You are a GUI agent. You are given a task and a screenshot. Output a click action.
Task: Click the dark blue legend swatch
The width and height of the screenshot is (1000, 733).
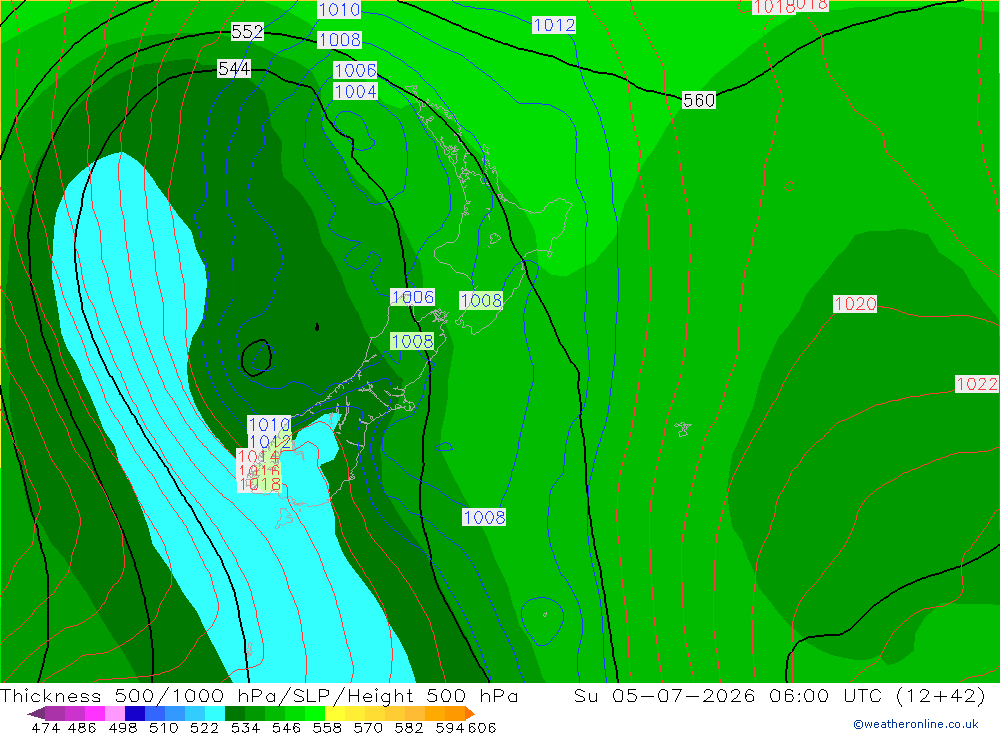tap(135, 713)
